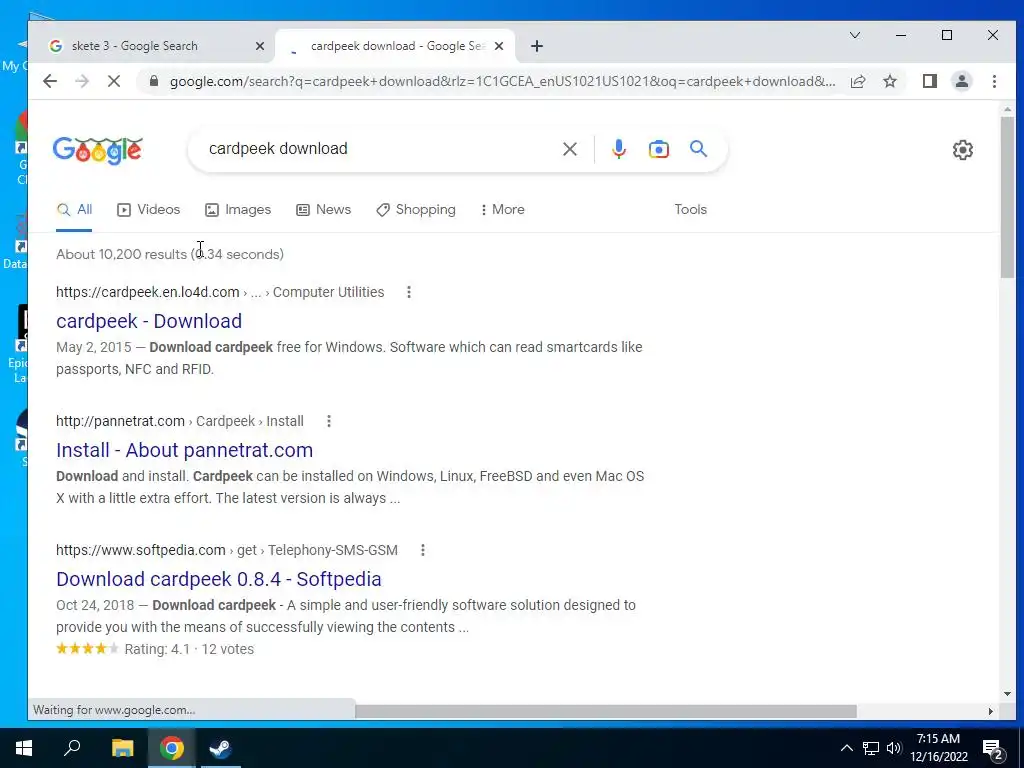Toggle the Chrome side panel icon

(x=930, y=81)
